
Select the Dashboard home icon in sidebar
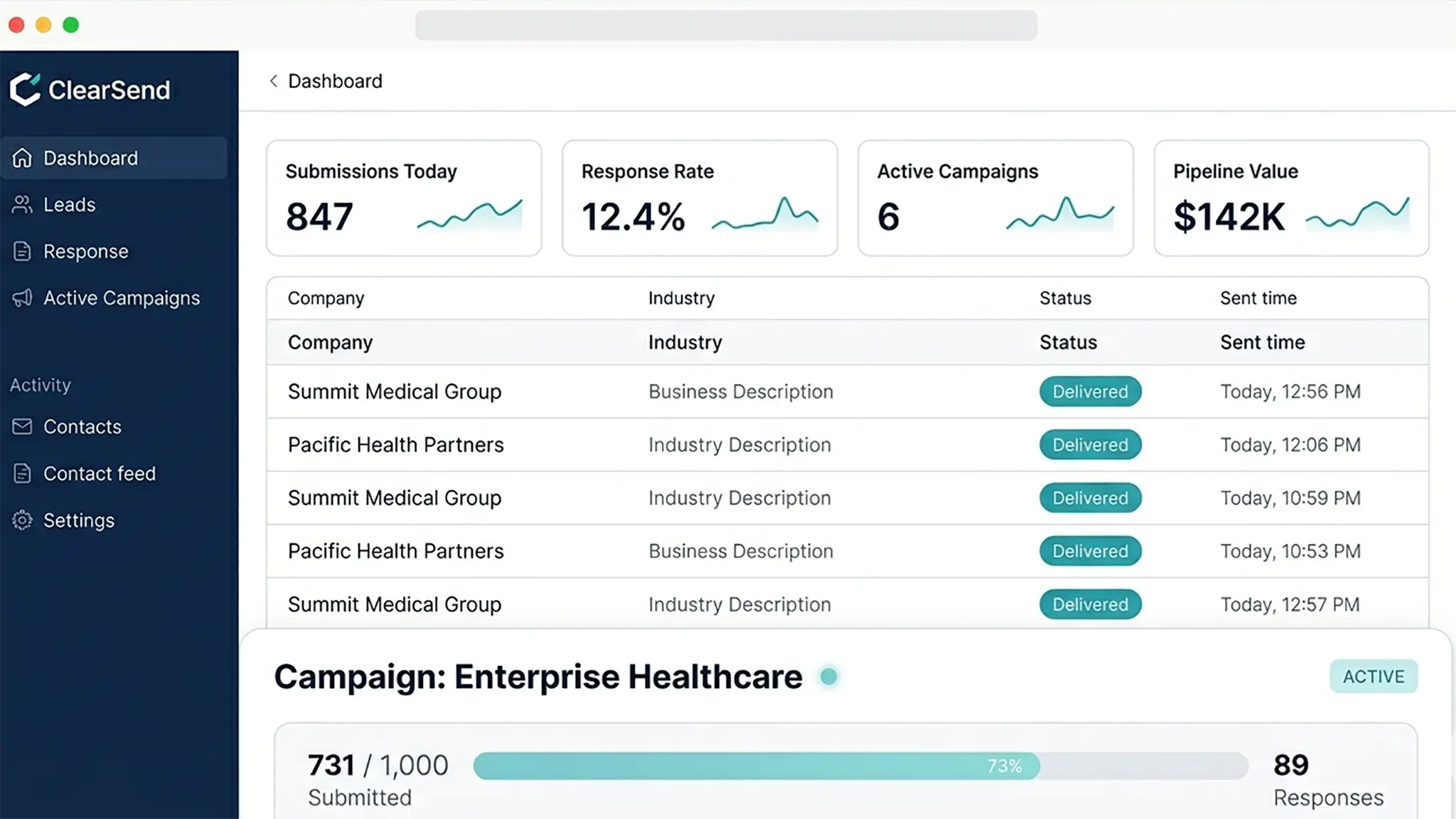tap(22, 157)
